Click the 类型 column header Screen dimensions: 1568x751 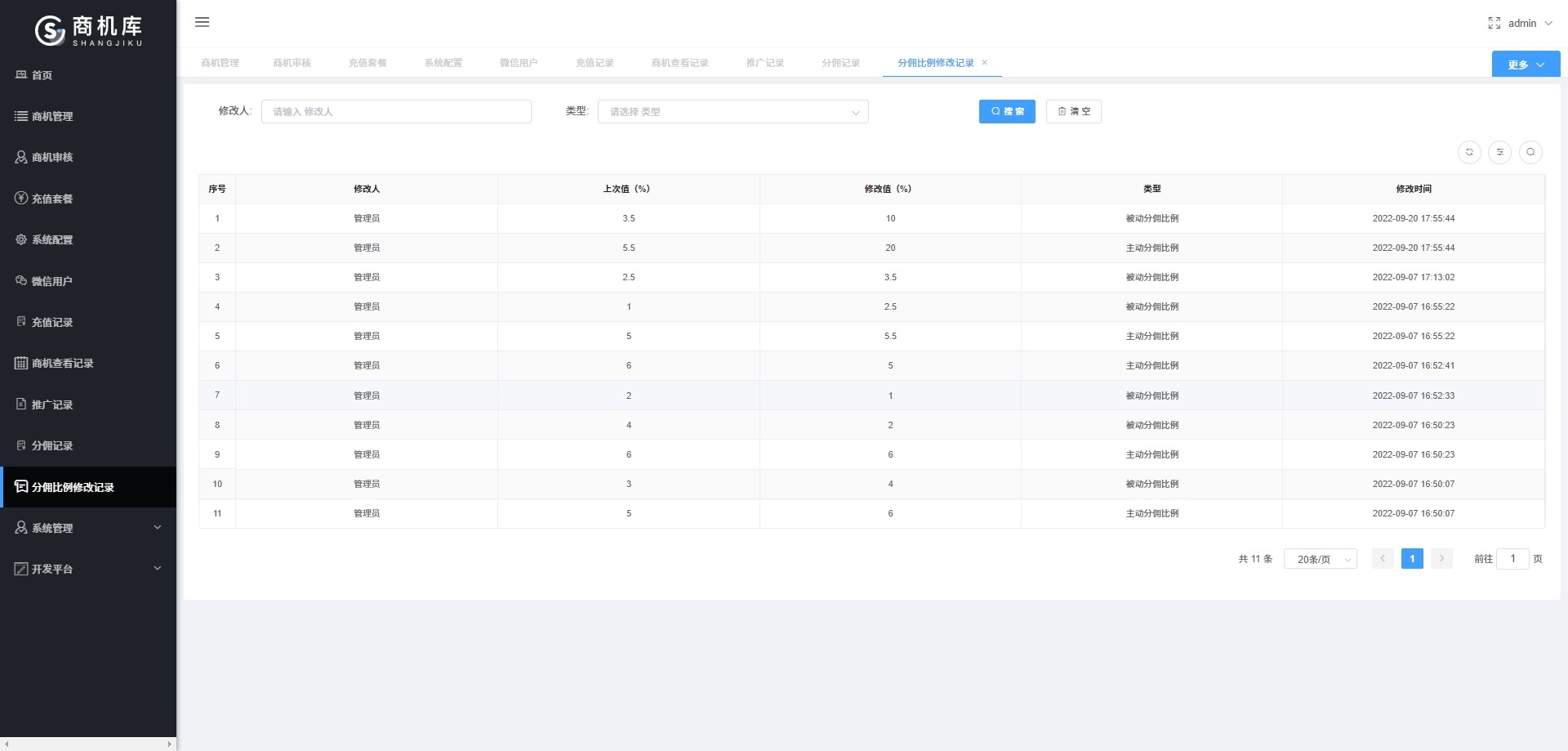tap(1152, 189)
